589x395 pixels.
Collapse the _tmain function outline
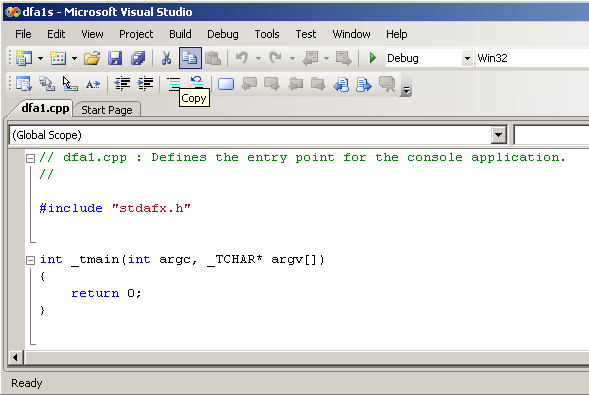coord(30,260)
